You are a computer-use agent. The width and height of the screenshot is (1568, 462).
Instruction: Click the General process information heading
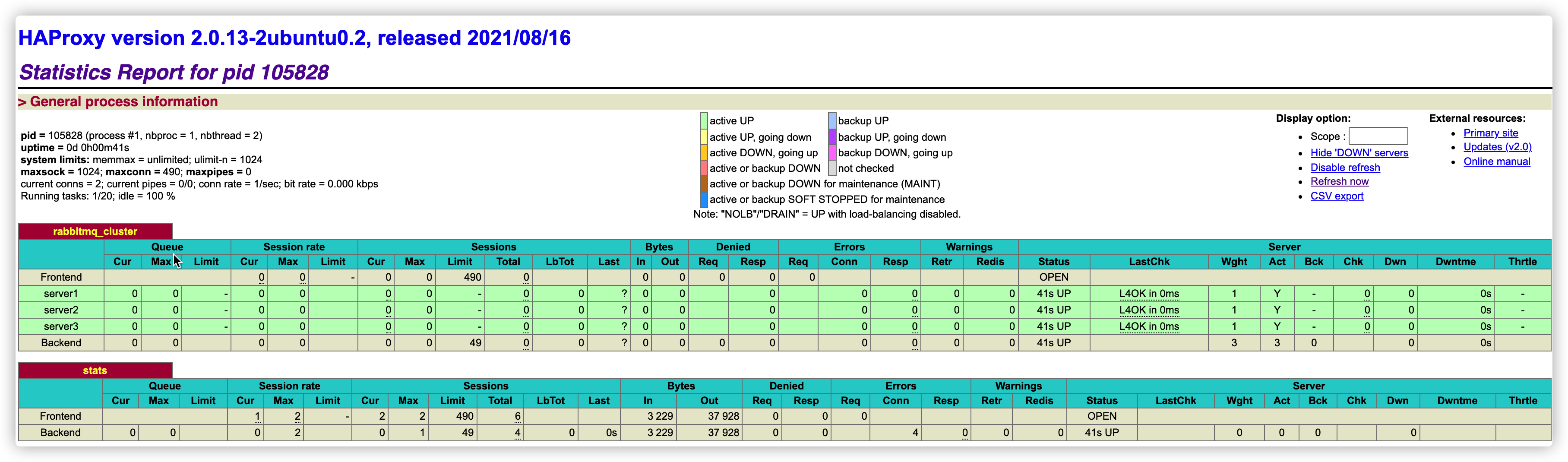click(123, 101)
